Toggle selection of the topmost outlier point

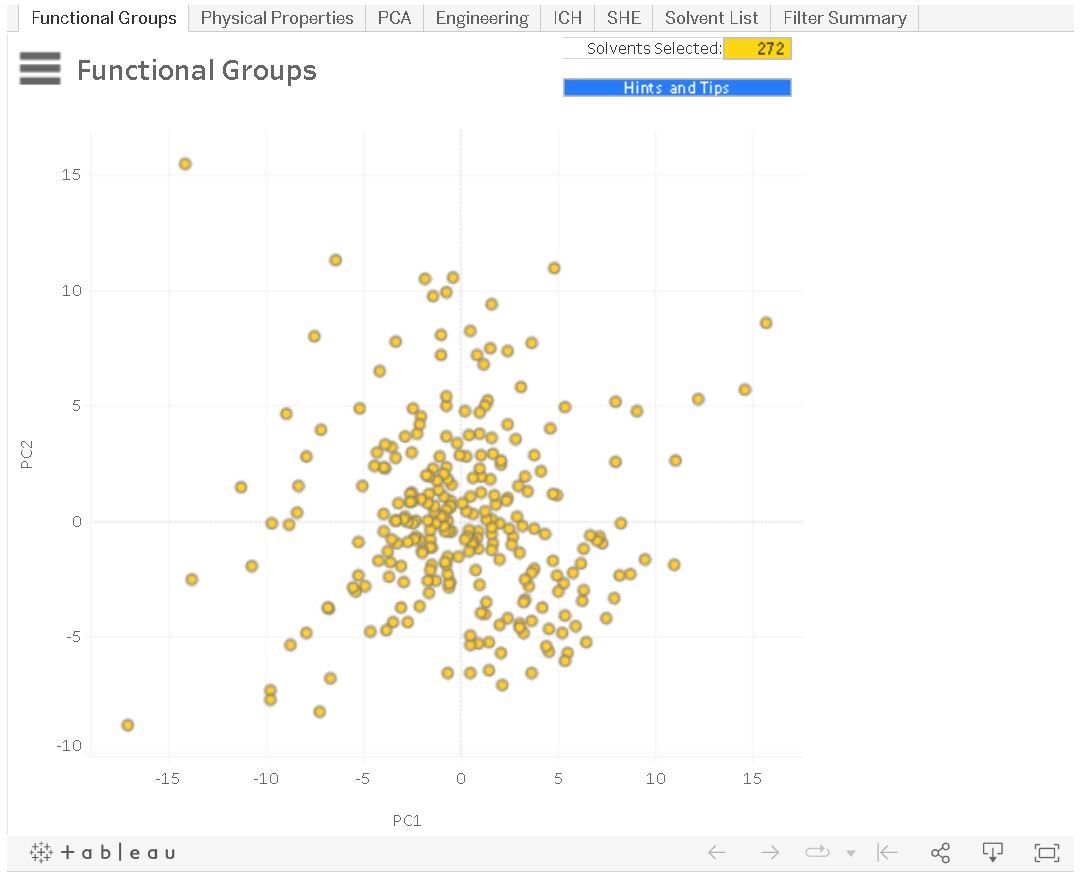pos(184,162)
